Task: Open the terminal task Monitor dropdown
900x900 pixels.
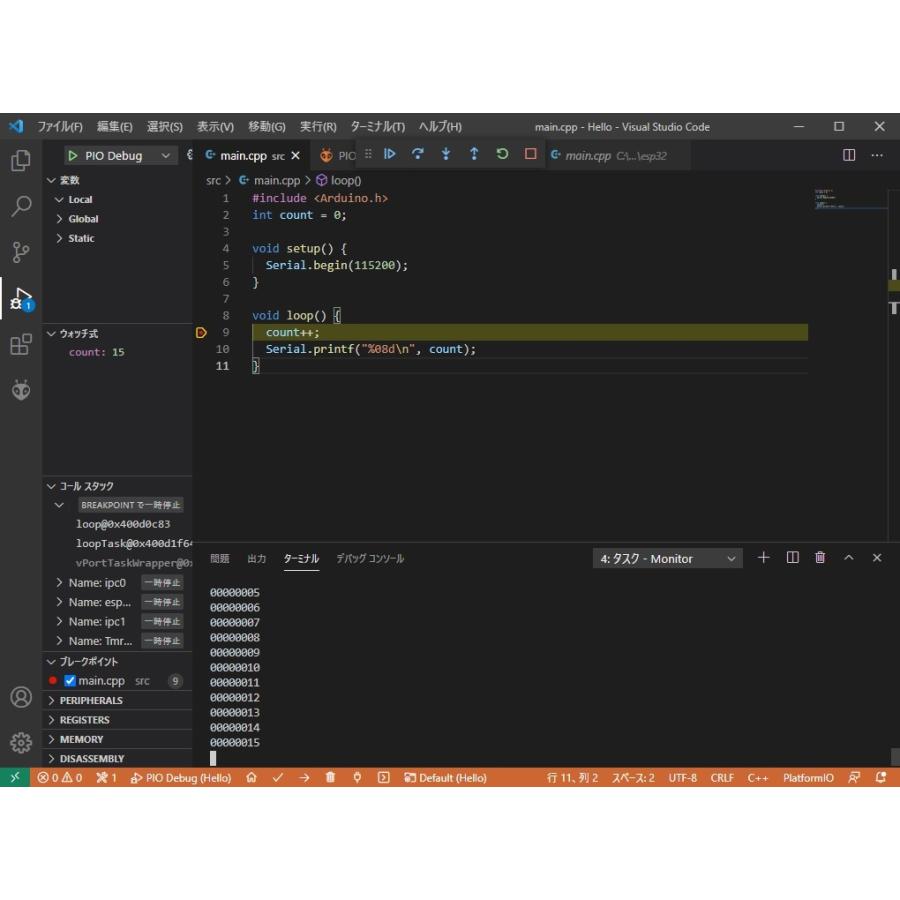Action: [x=667, y=559]
